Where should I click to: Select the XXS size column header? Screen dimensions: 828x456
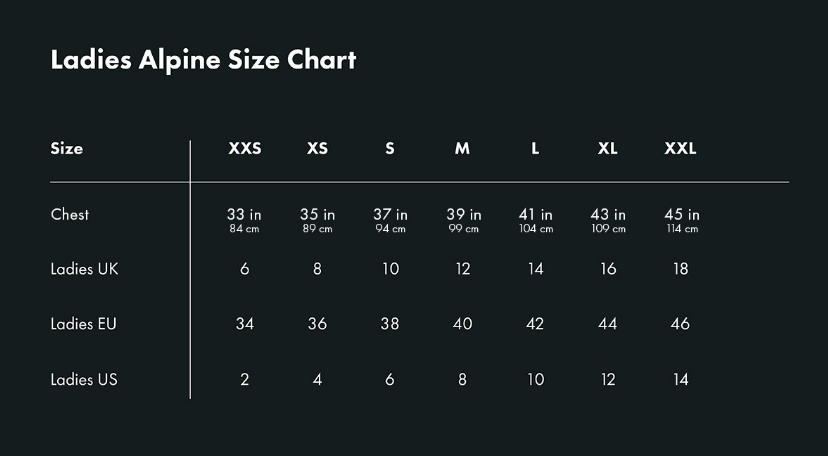tap(245, 148)
